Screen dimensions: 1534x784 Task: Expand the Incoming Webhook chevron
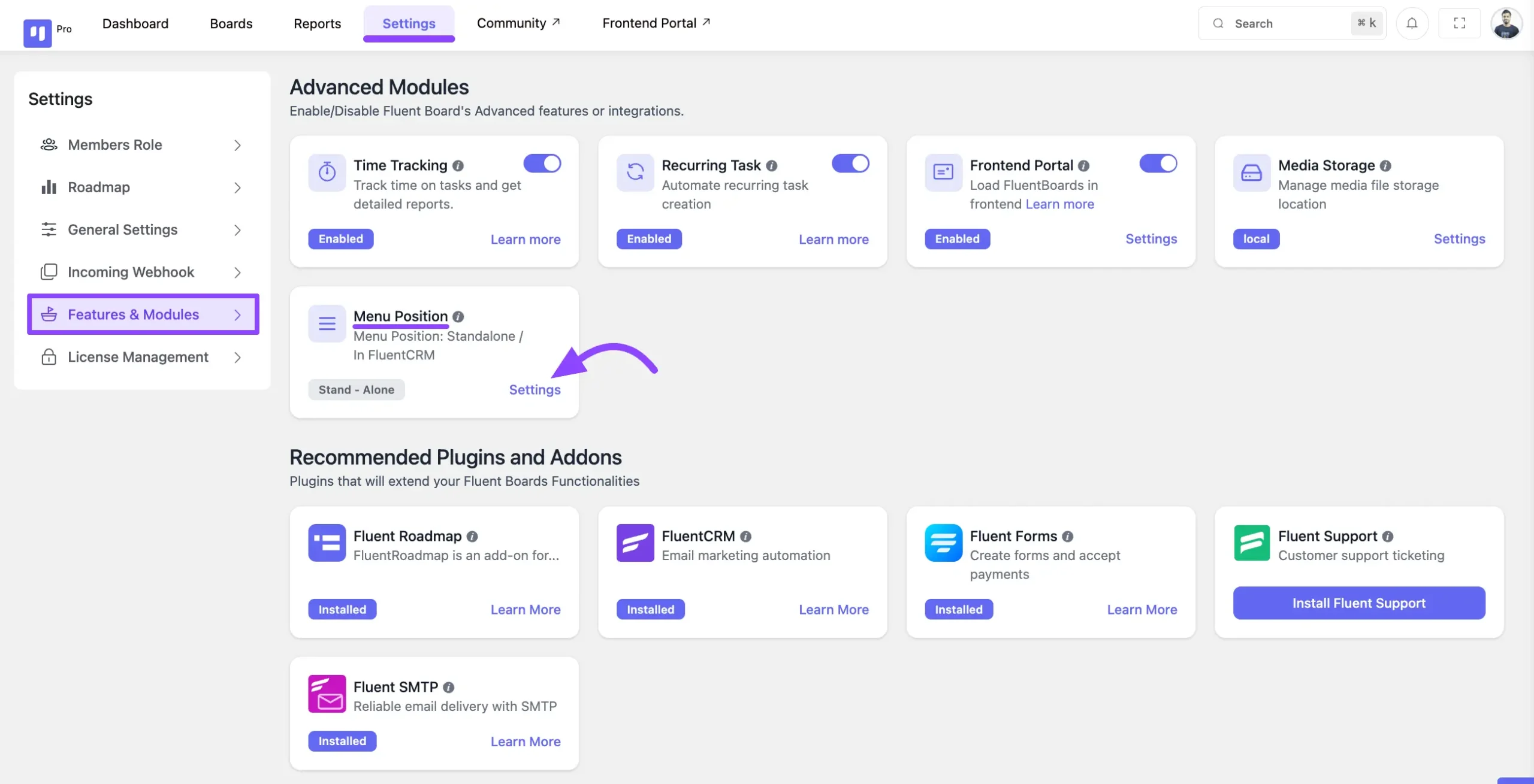(x=238, y=273)
